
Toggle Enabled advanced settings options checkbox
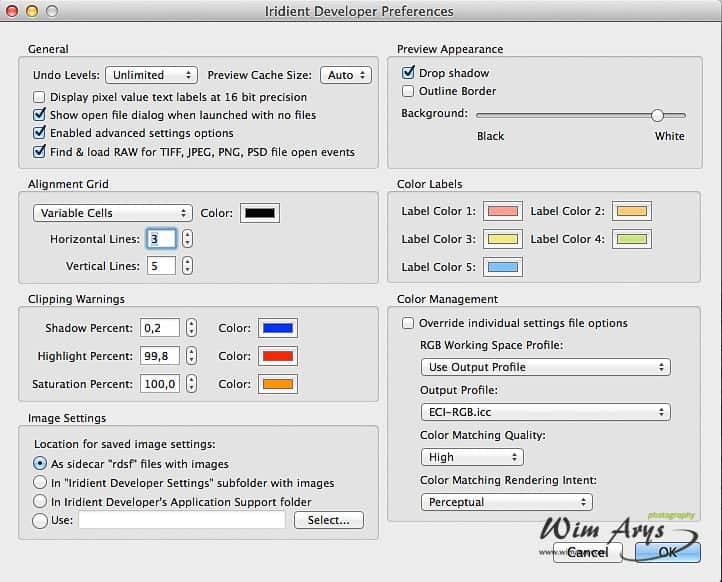39,133
